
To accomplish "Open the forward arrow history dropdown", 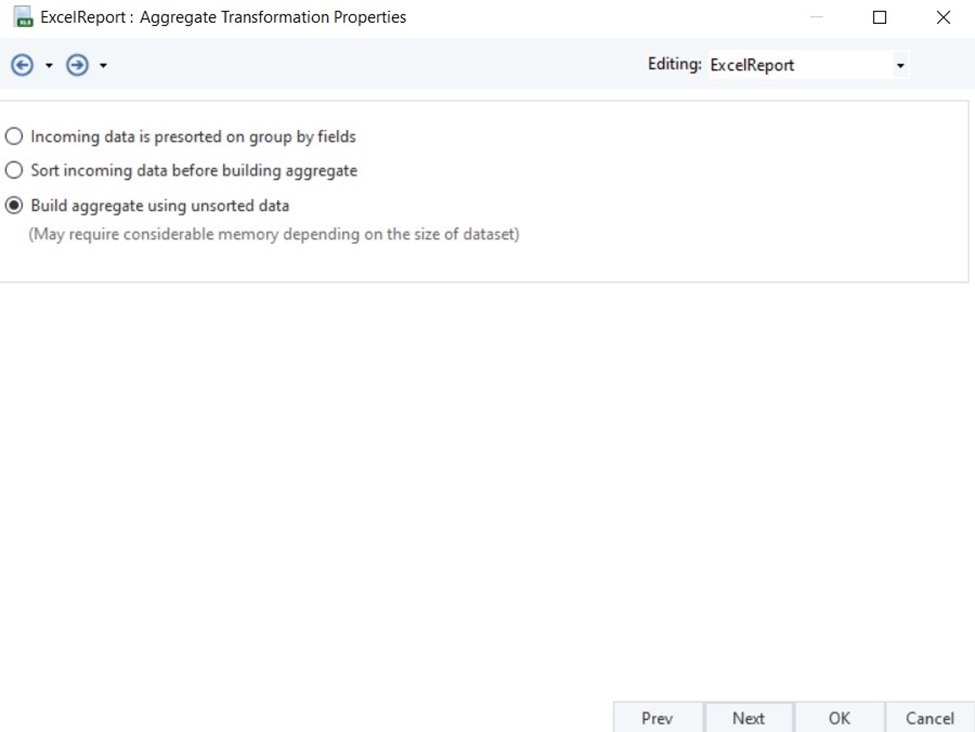I will coord(103,65).
